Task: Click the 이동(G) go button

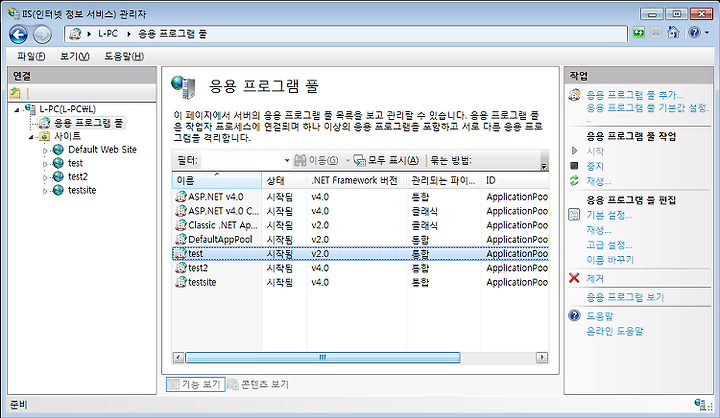Action: click(x=316, y=160)
